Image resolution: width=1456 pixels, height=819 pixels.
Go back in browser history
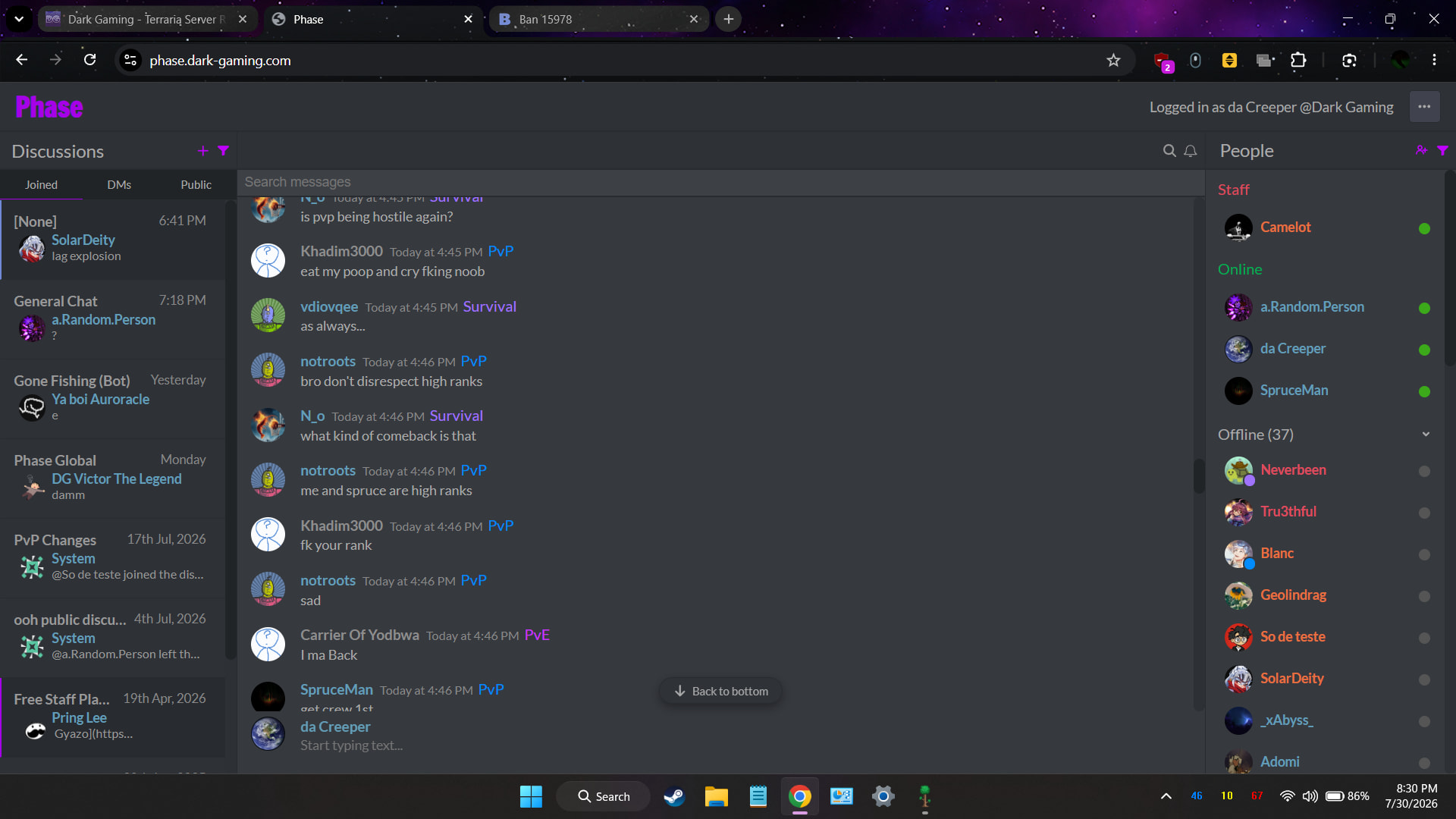coord(22,60)
